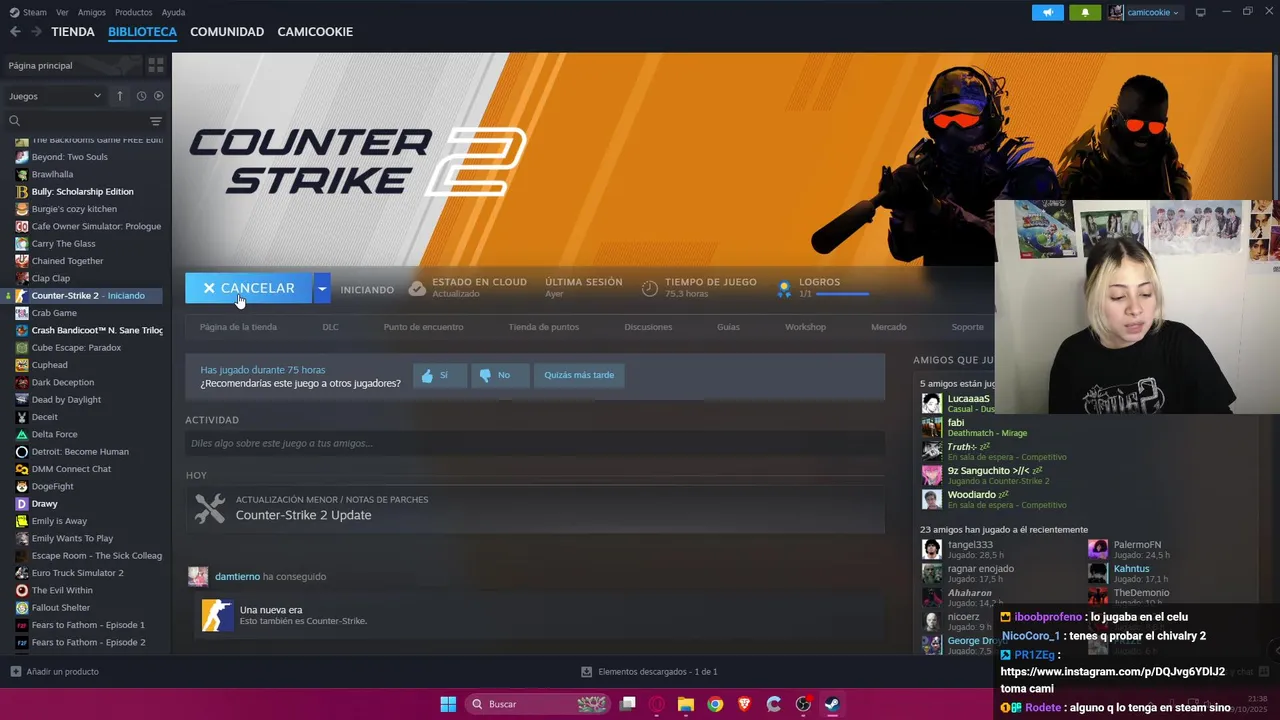This screenshot has width=1280, height=720.
Task: Click the blue Cancelar button
Action: coord(249,289)
